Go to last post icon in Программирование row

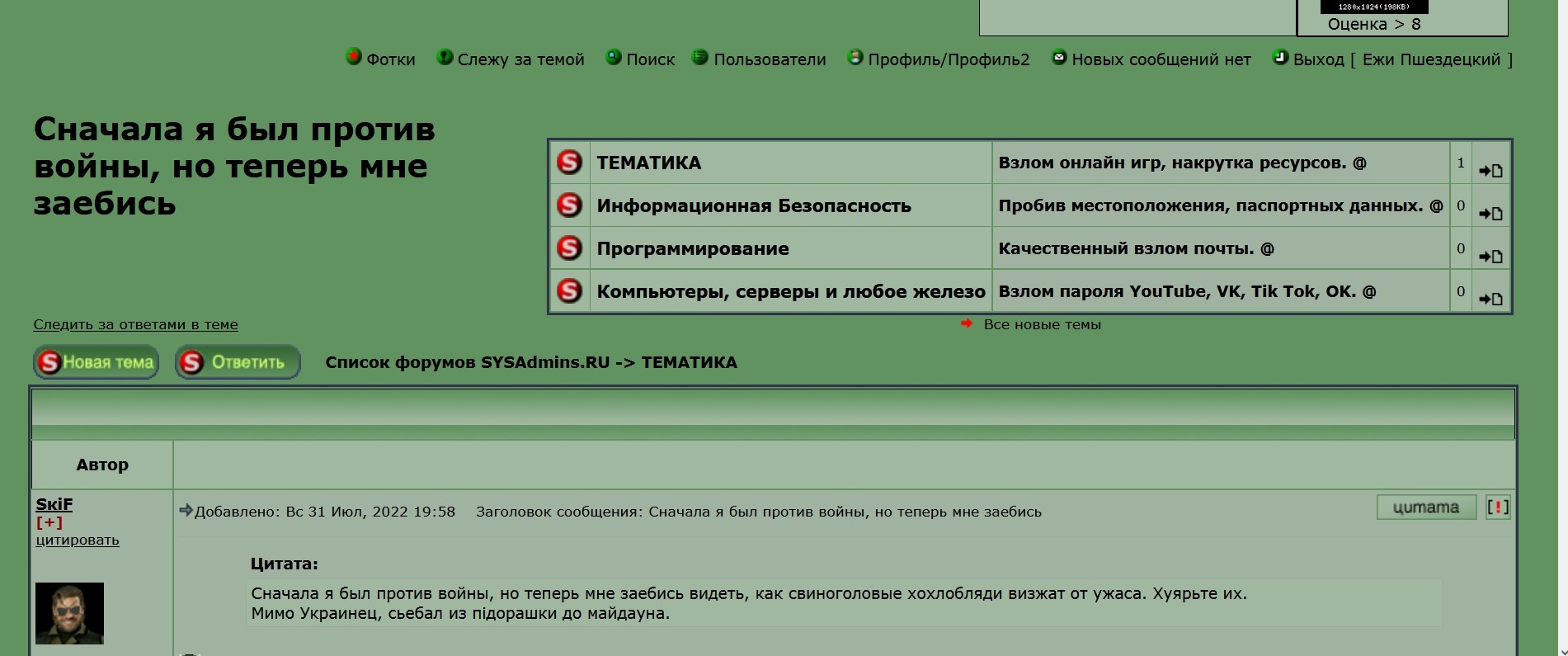1490,257
